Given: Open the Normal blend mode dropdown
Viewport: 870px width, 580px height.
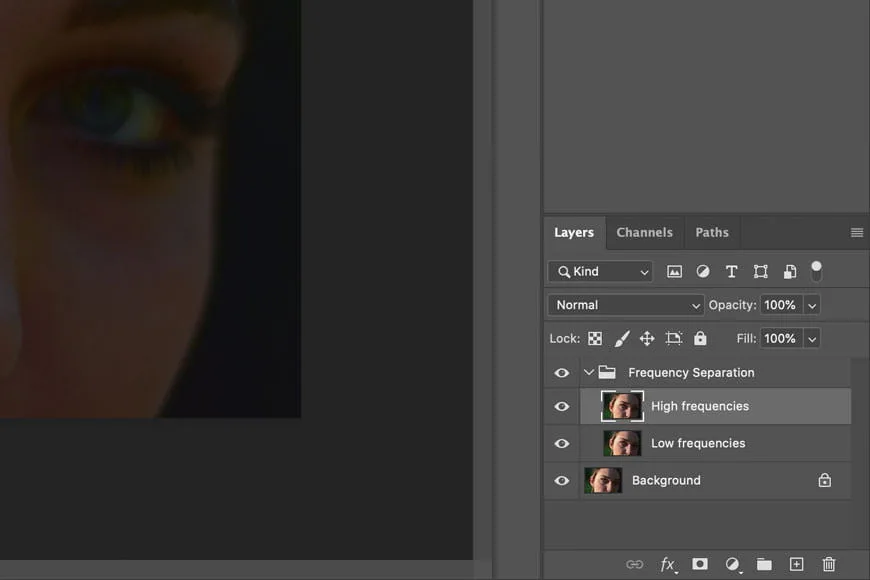Looking at the screenshot, I should pos(626,305).
